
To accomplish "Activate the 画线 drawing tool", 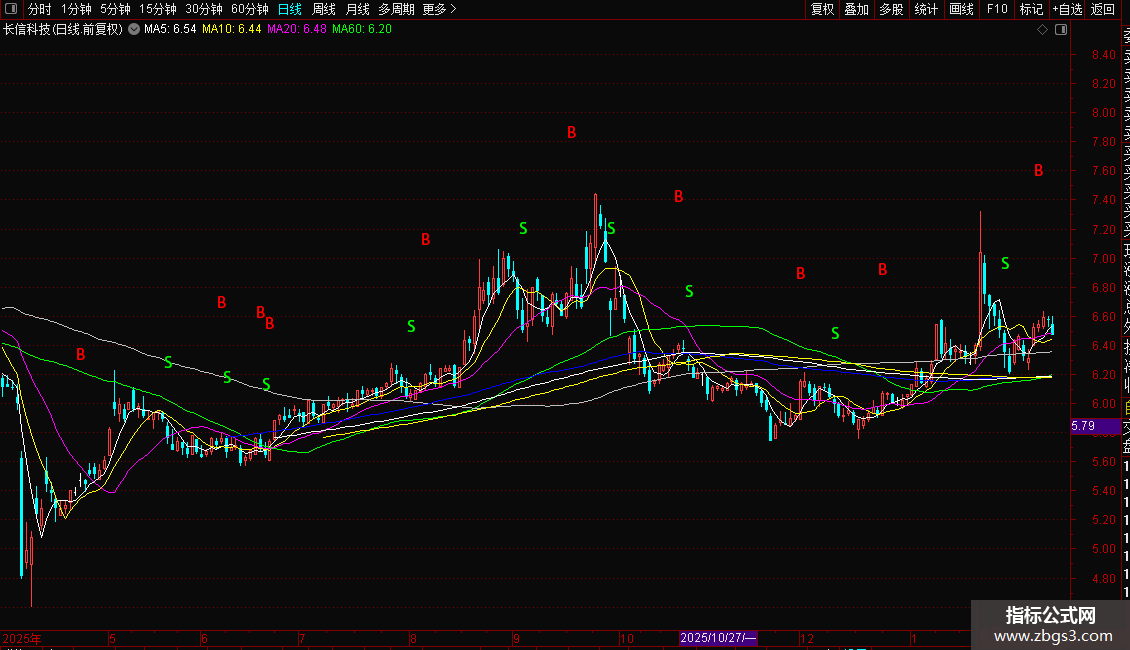I will click(x=961, y=9).
